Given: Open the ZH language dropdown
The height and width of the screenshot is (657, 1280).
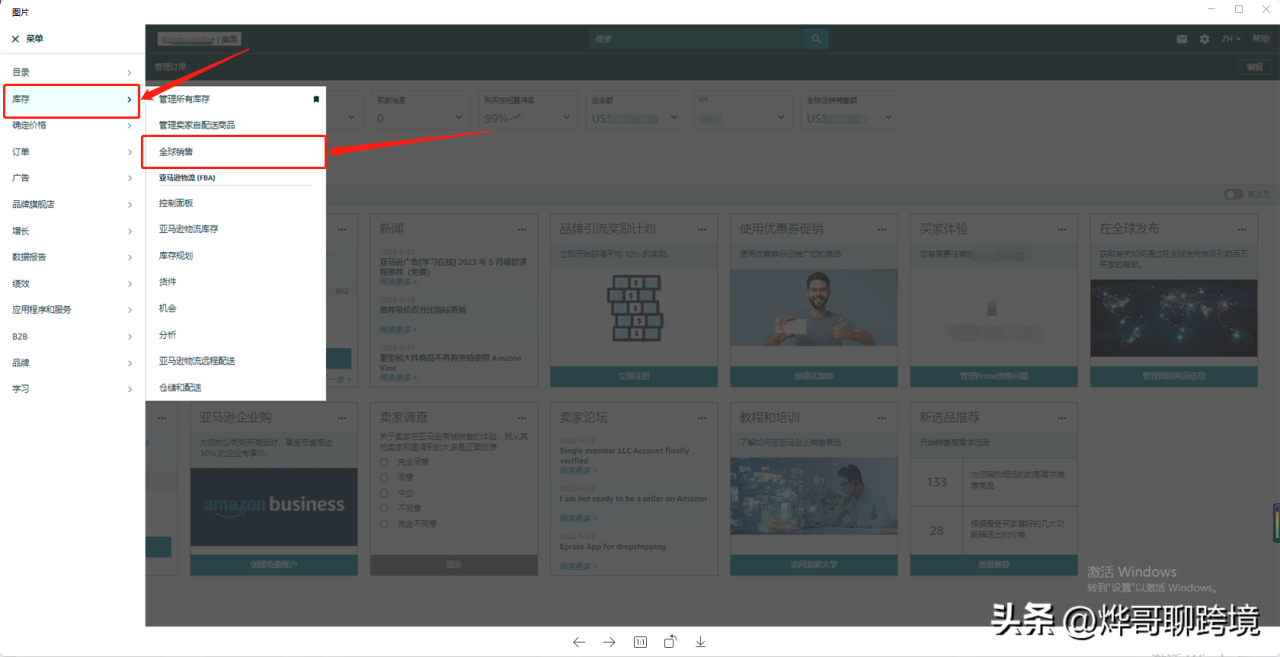Looking at the screenshot, I should pyautogui.click(x=1229, y=38).
